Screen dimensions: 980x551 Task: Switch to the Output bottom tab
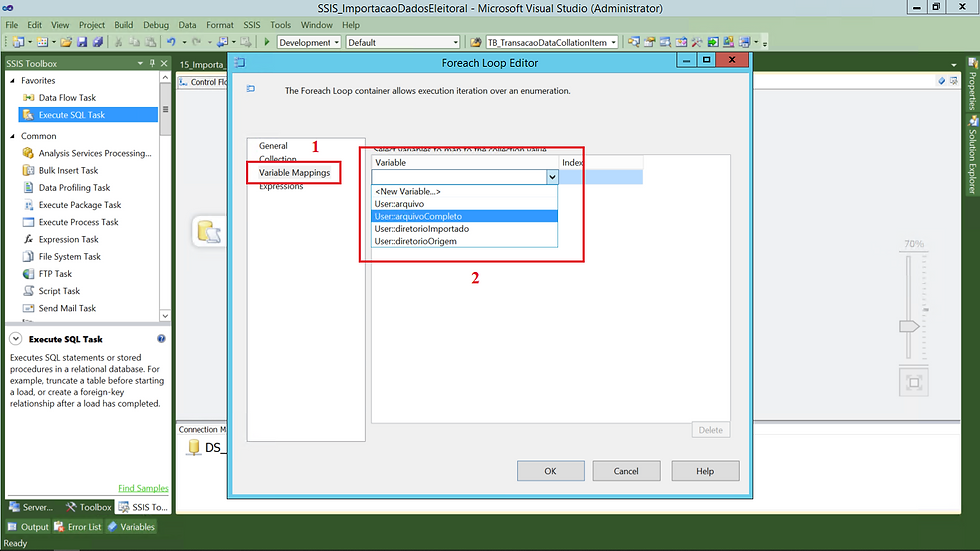coord(28,527)
